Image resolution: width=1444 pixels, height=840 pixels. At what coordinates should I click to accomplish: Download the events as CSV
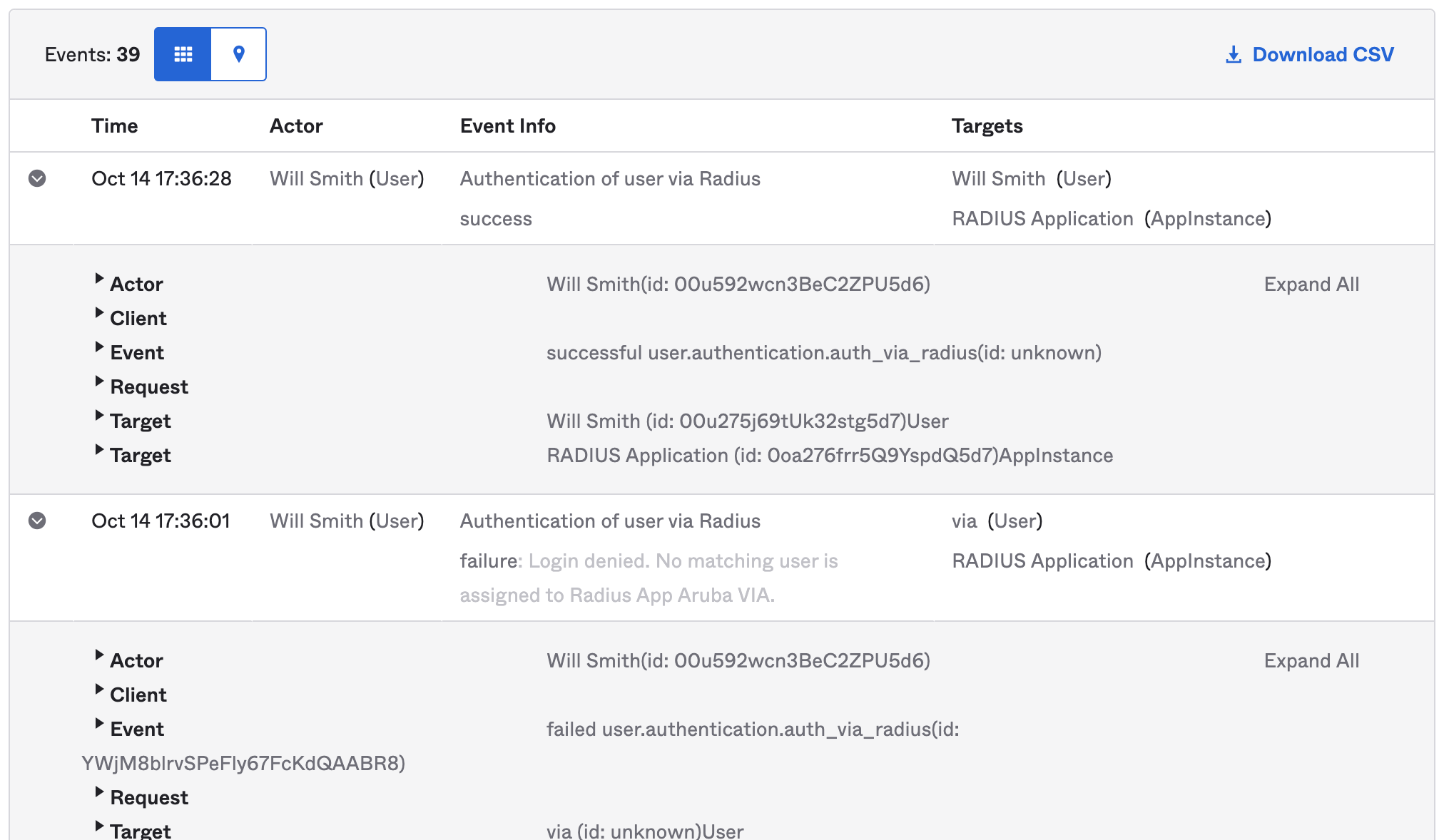(x=1323, y=53)
